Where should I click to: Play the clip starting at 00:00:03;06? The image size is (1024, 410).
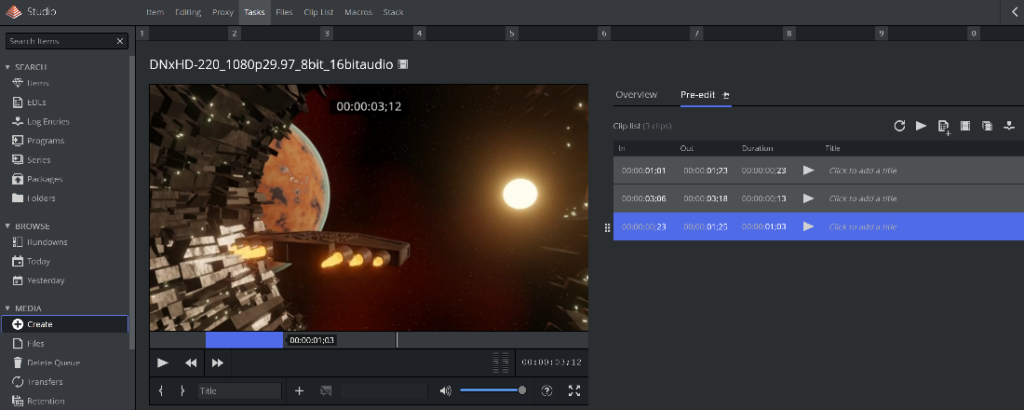[x=808, y=198]
